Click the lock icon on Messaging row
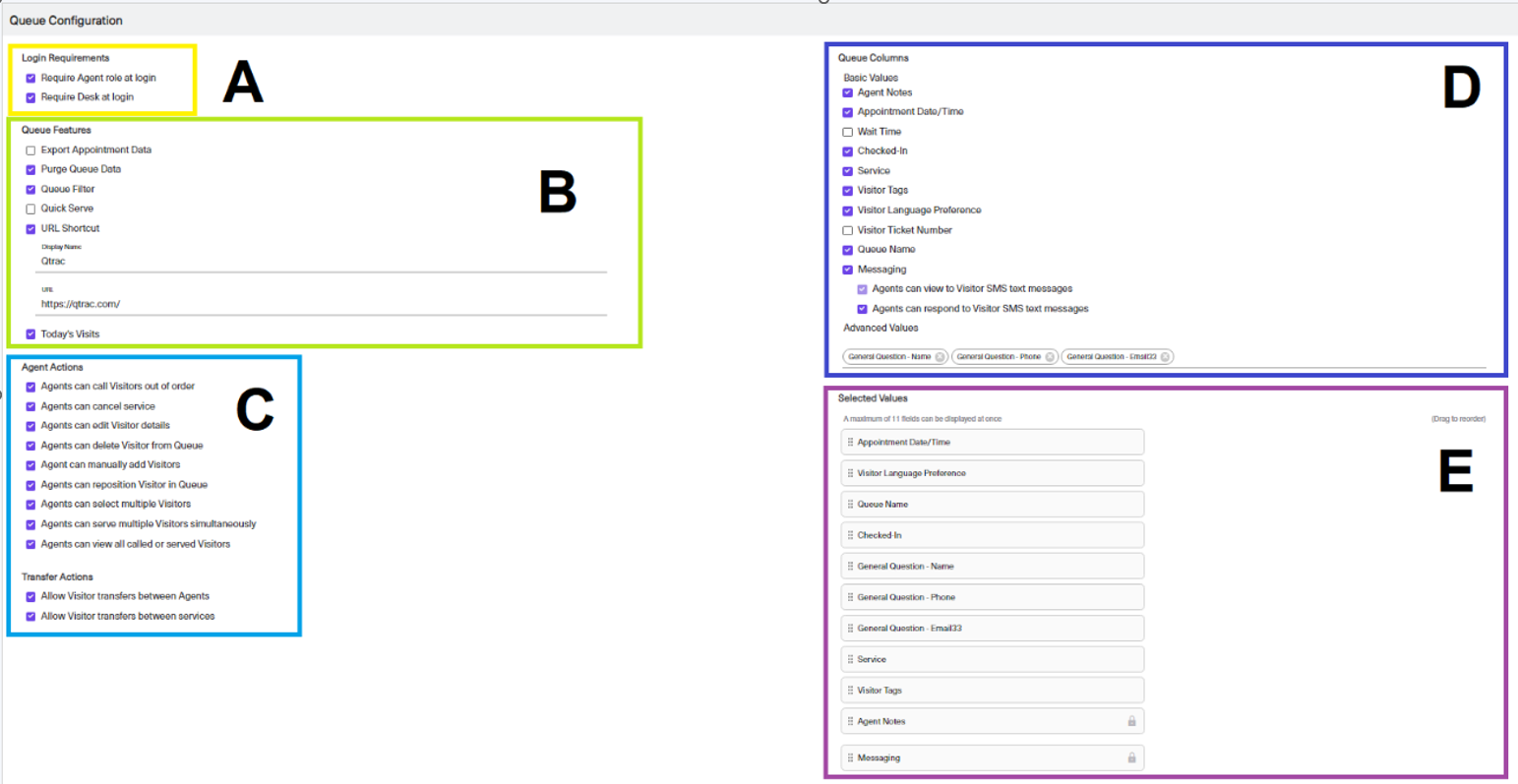This screenshot has width=1518, height=784. coord(1131,757)
